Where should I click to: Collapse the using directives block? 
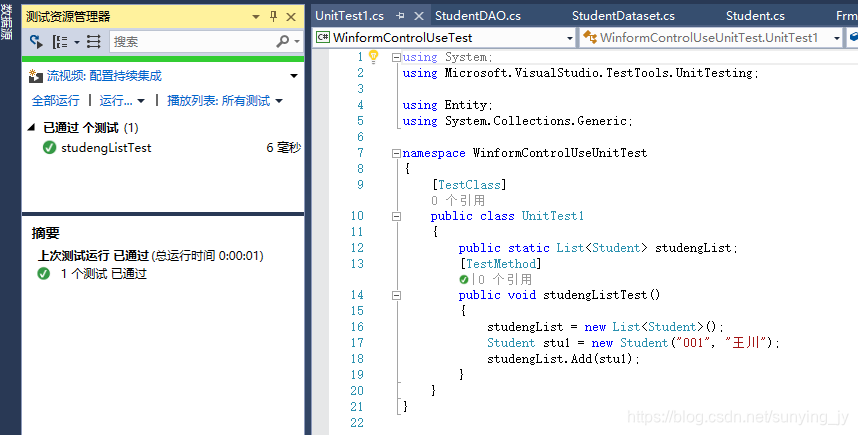[396, 57]
